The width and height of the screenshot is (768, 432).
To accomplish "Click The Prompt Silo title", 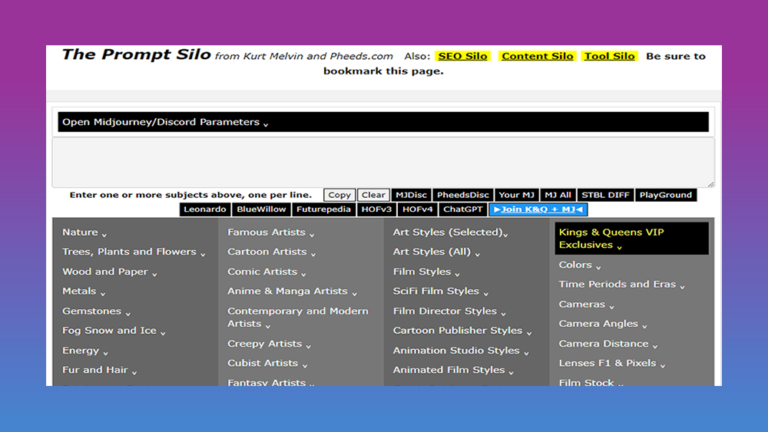I will click(136, 54).
